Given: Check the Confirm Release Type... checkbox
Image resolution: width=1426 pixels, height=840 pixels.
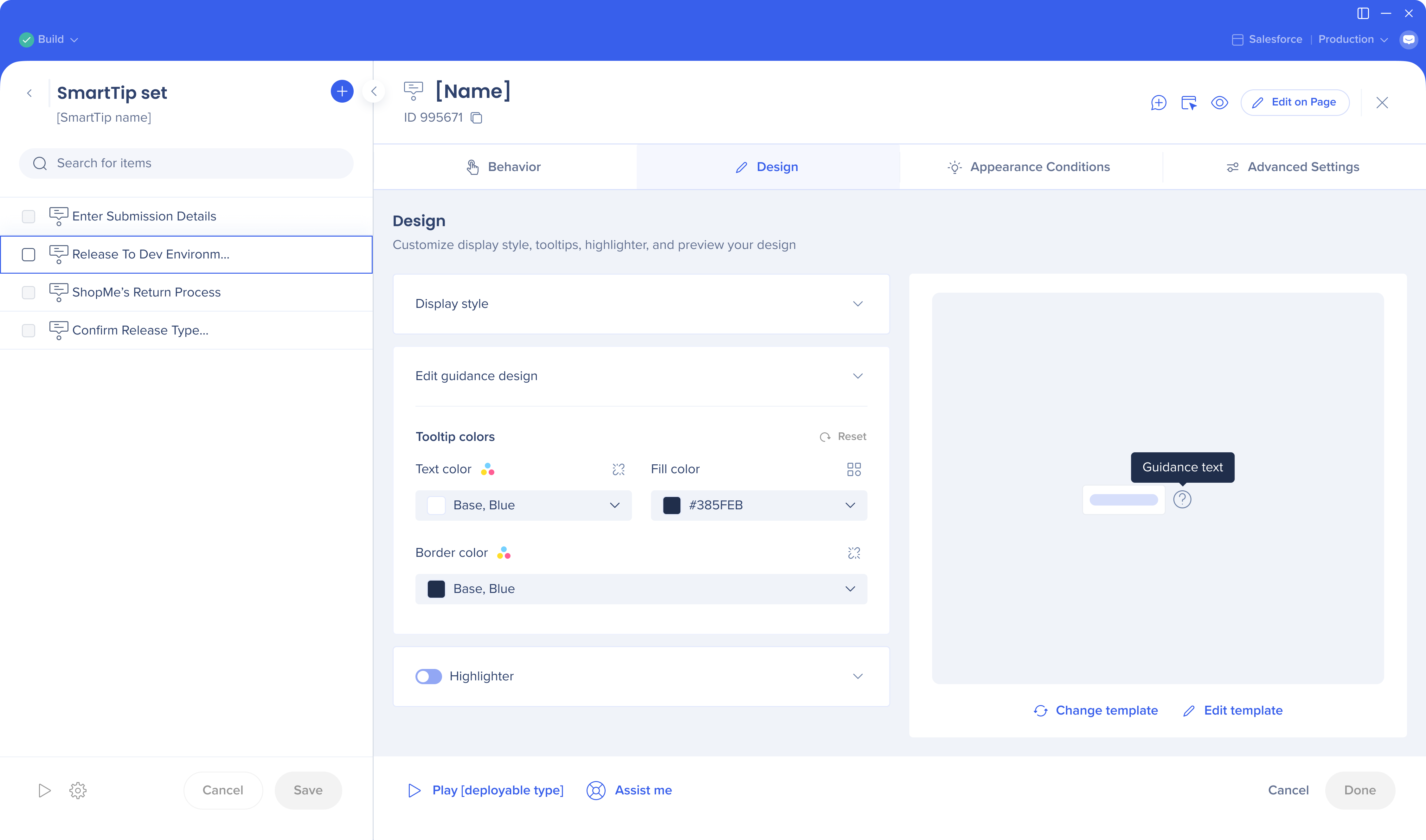Looking at the screenshot, I should (x=28, y=331).
